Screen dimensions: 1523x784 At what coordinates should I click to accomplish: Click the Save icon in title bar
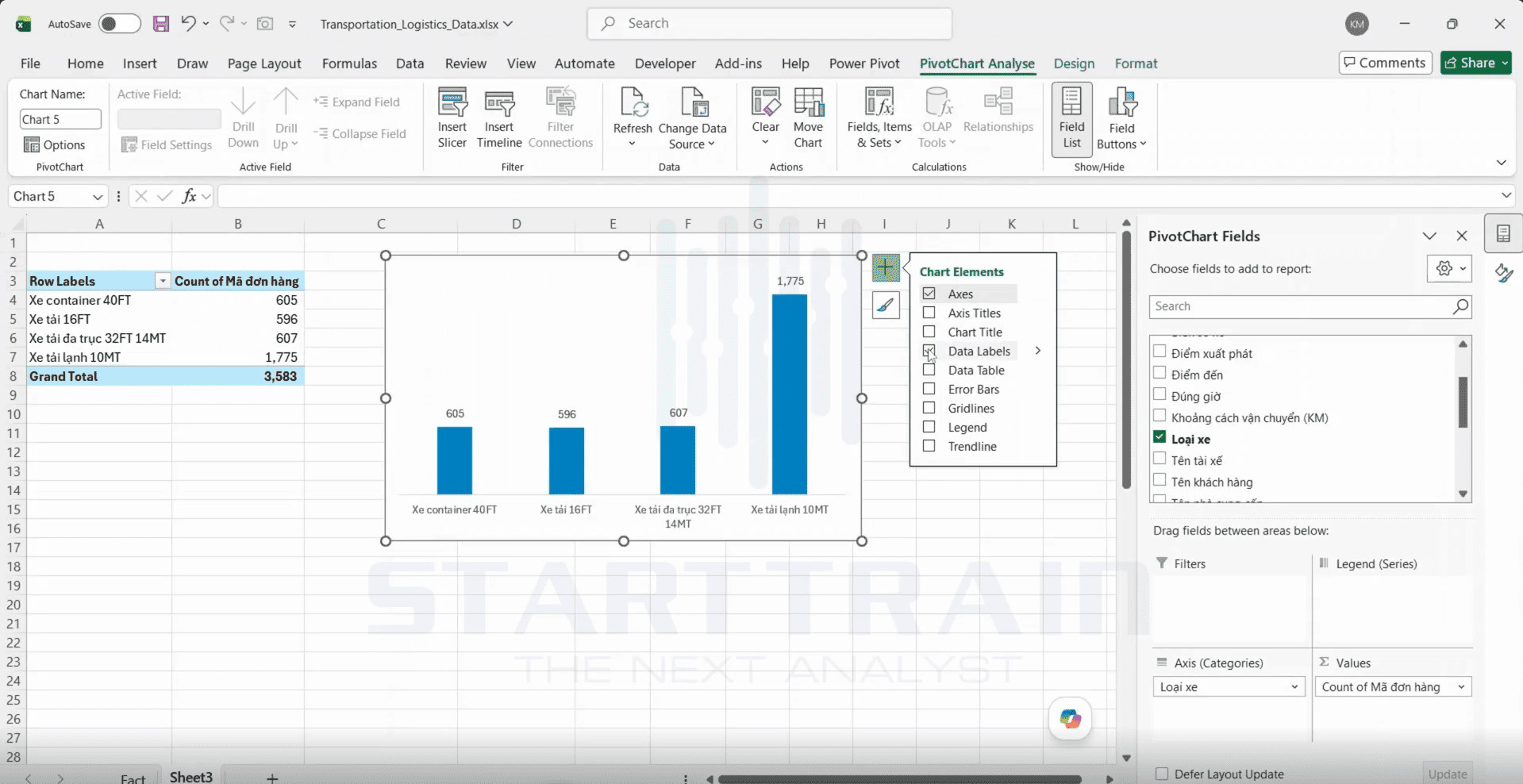[161, 24]
